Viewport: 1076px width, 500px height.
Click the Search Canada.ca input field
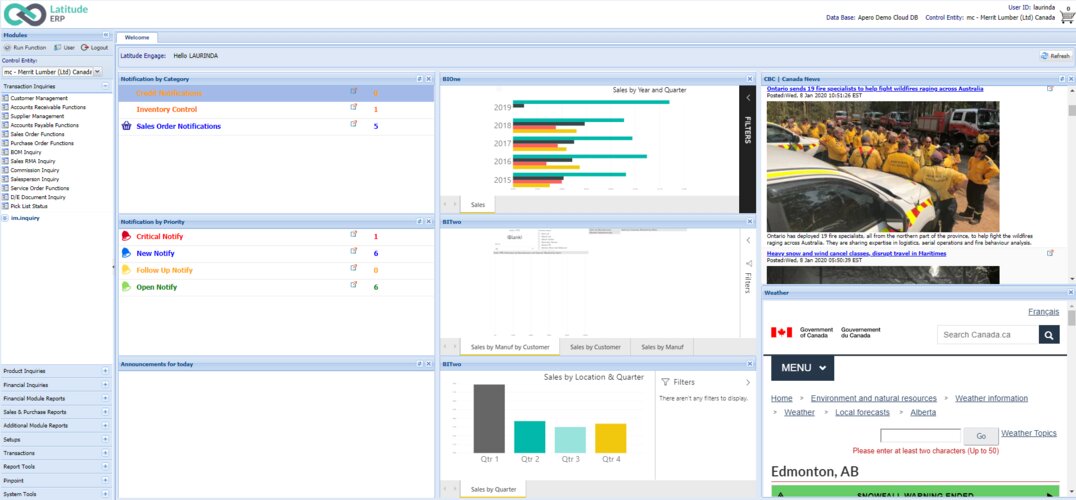987,334
